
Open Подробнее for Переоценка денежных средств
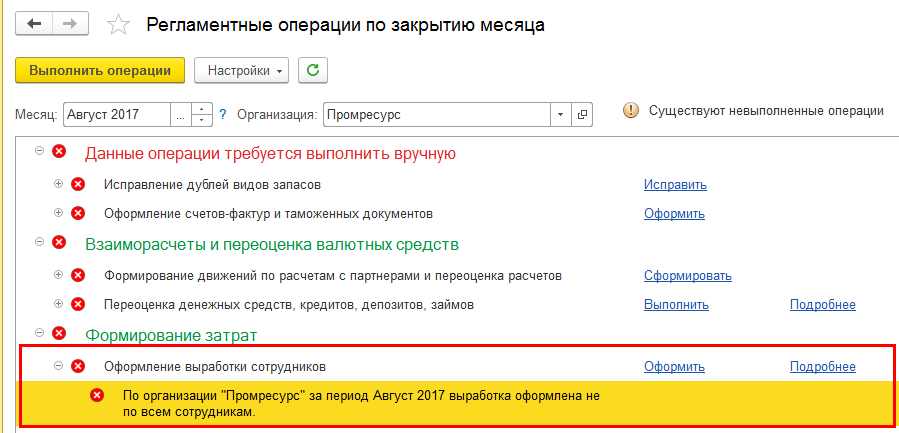coord(822,304)
